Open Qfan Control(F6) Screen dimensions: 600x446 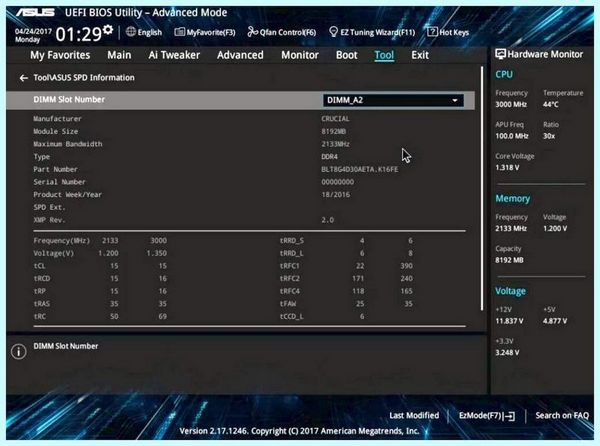click(x=282, y=32)
